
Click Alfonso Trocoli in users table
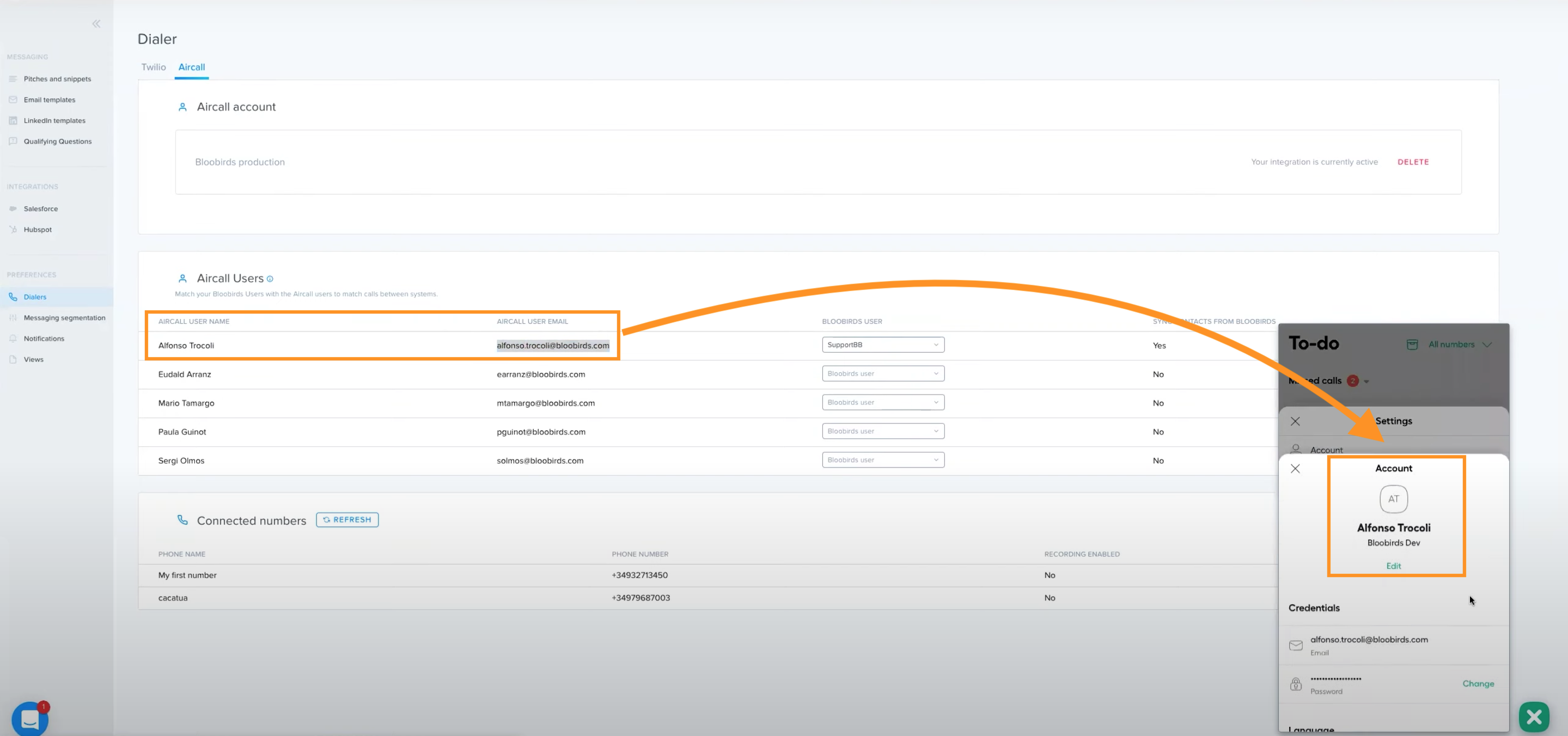pyautogui.click(x=186, y=346)
